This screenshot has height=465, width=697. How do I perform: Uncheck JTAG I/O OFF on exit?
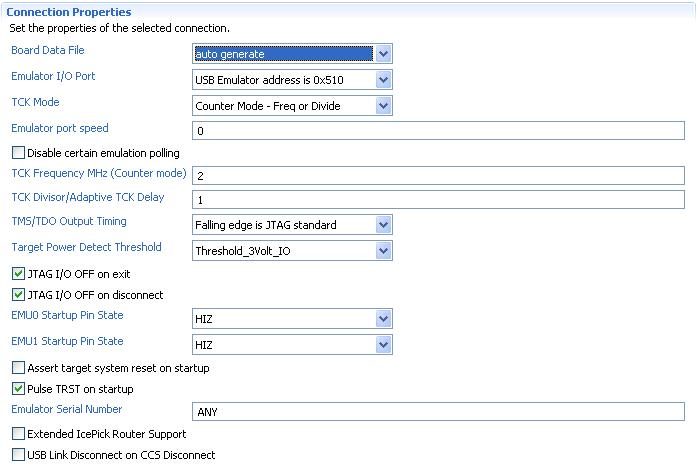click(x=18, y=273)
